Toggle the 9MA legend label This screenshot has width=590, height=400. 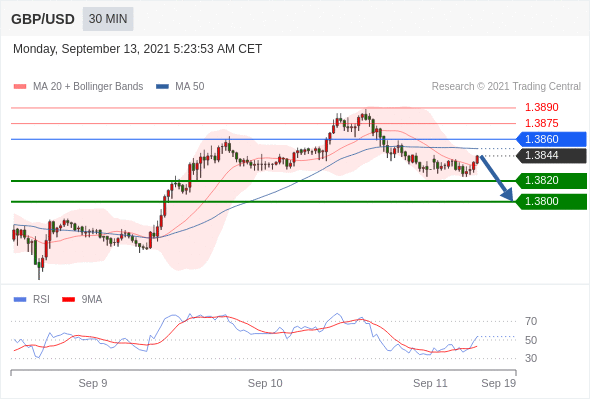[x=92, y=300]
